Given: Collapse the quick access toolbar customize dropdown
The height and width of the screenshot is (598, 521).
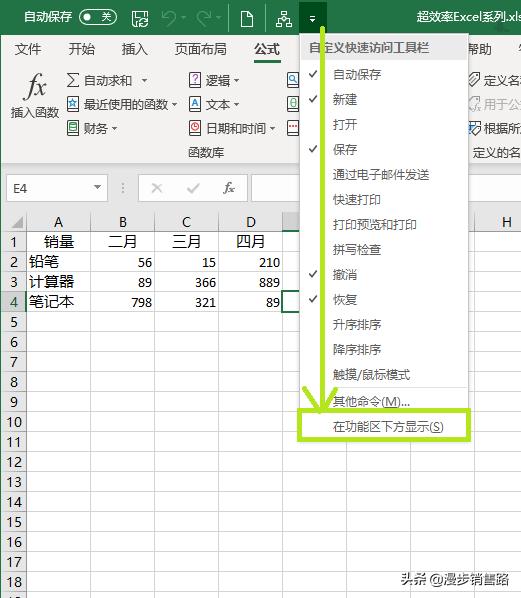Looking at the screenshot, I should tap(312, 18).
